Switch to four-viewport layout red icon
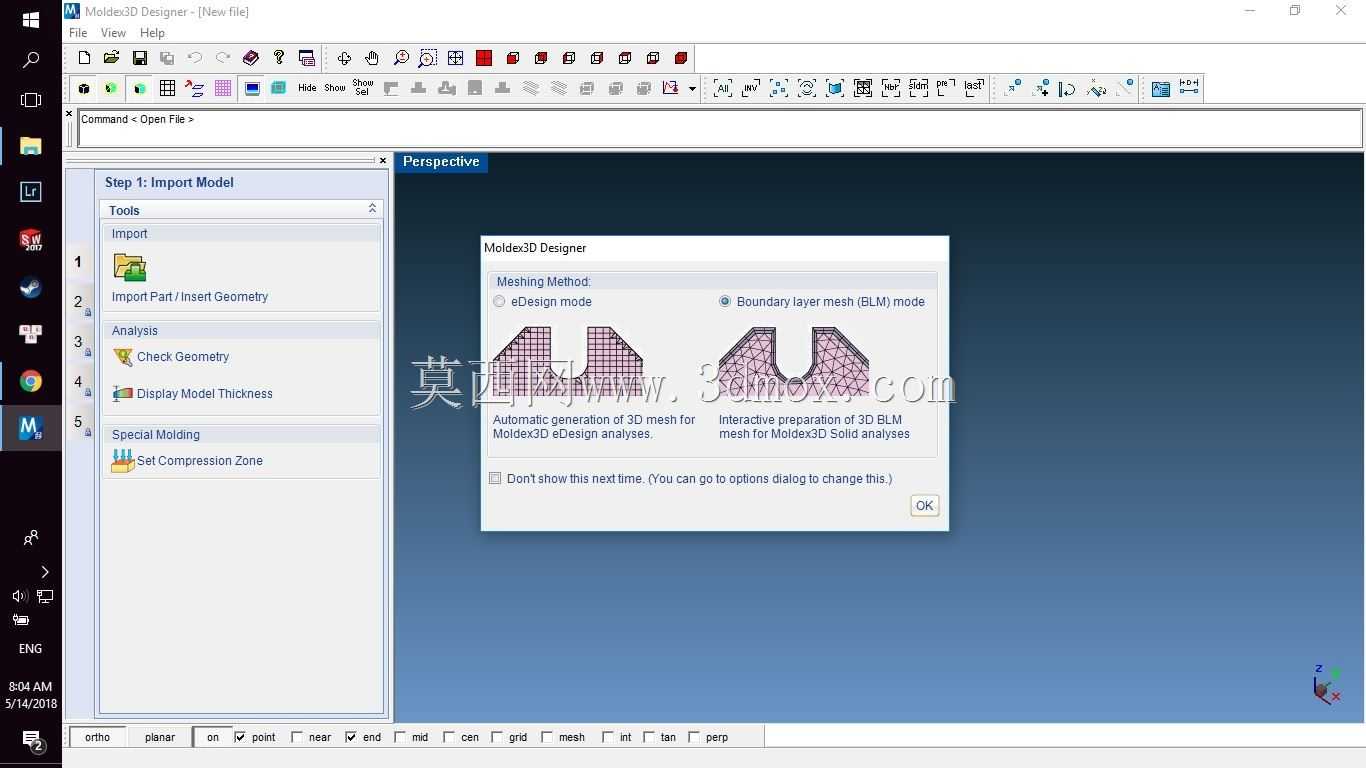This screenshot has width=1366, height=768. [484, 58]
